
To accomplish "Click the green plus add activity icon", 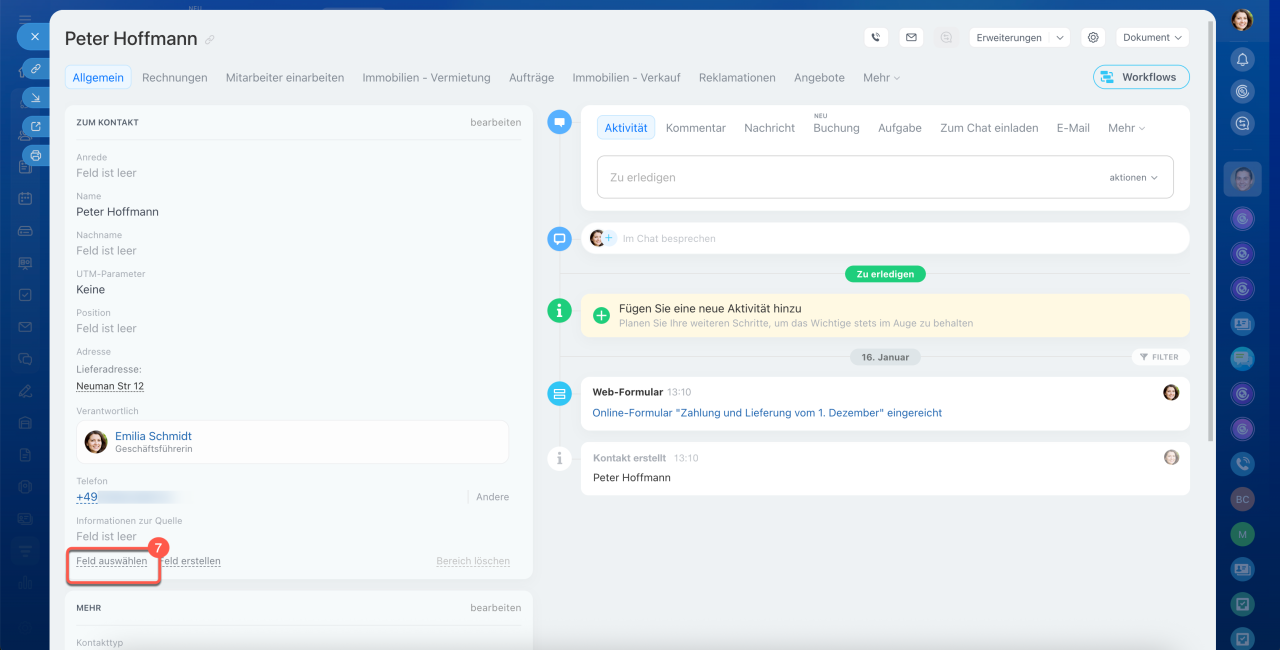I will 601,315.
